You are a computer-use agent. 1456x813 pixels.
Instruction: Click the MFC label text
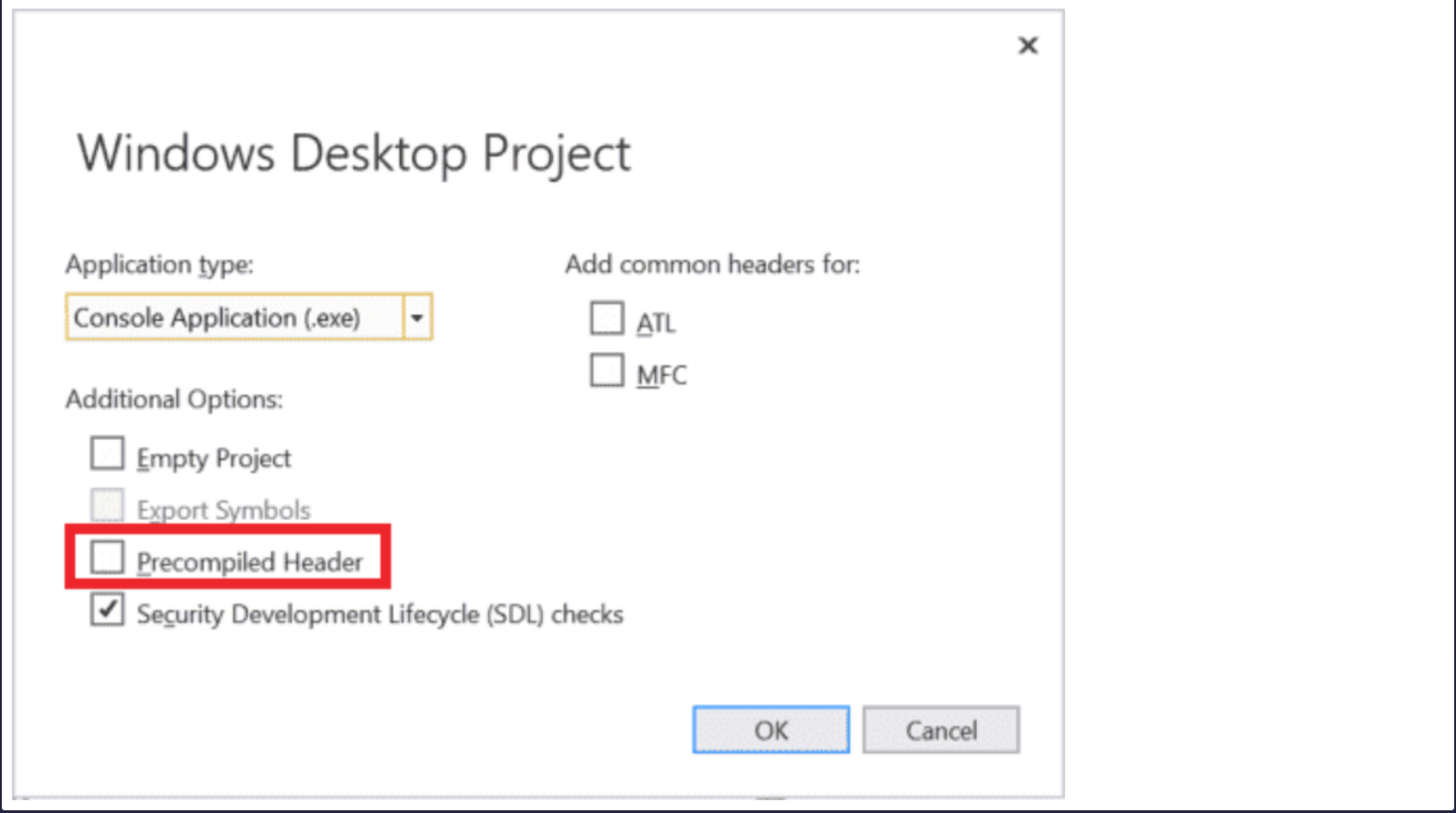[662, 375]
